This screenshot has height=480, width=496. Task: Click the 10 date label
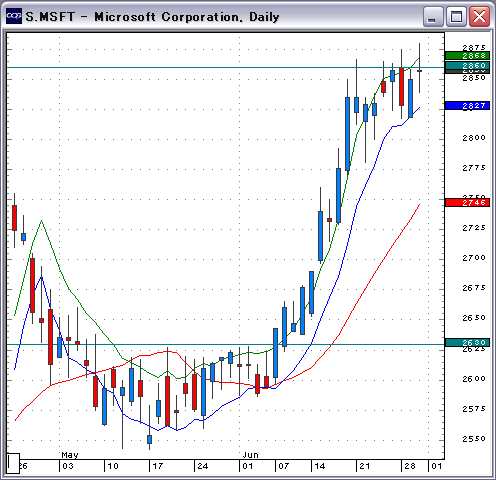coord(113,466)
